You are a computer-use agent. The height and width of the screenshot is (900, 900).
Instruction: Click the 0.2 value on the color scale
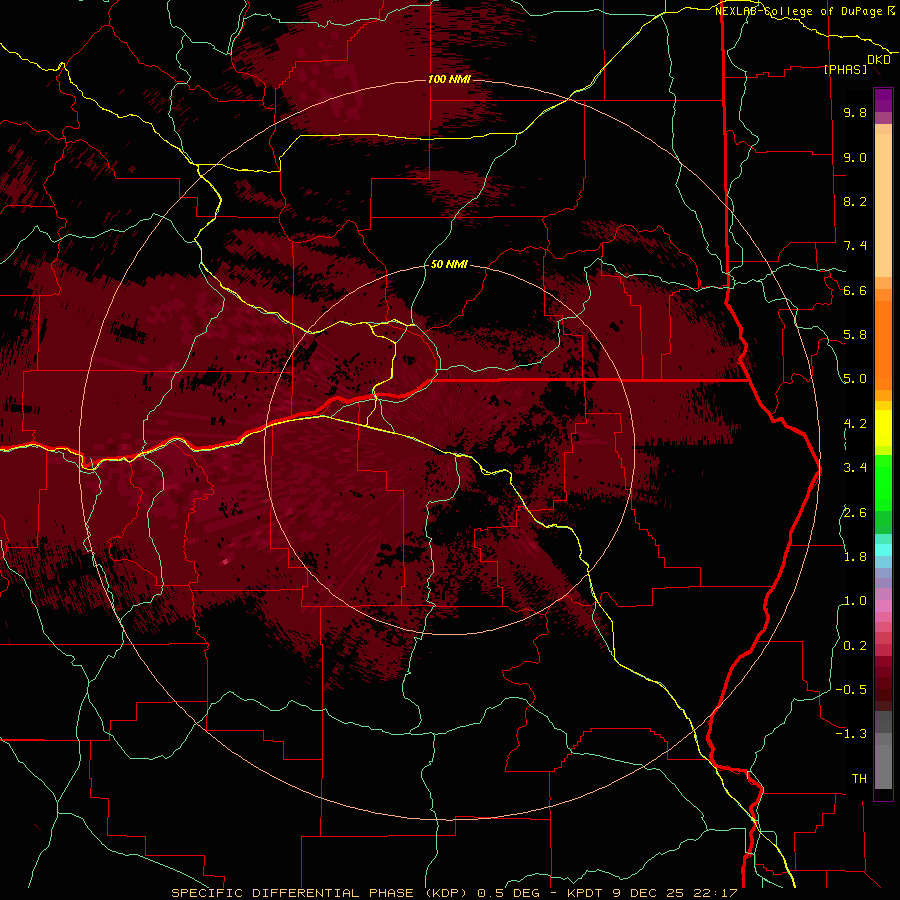(855, 646)
